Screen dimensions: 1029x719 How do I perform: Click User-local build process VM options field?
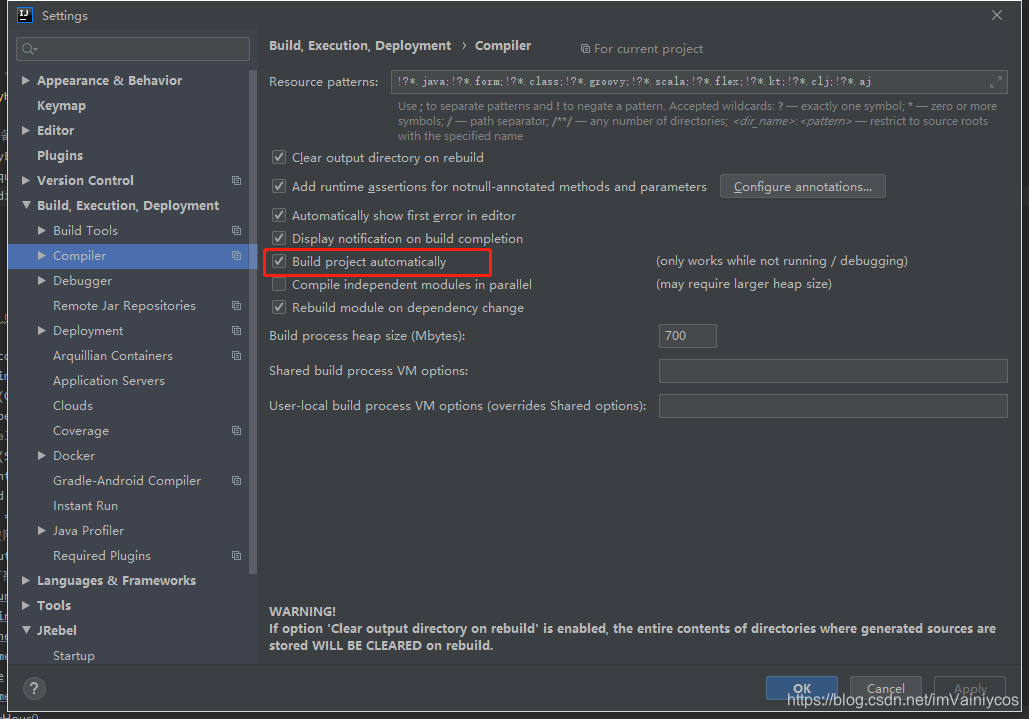click(x=833, y=406)
